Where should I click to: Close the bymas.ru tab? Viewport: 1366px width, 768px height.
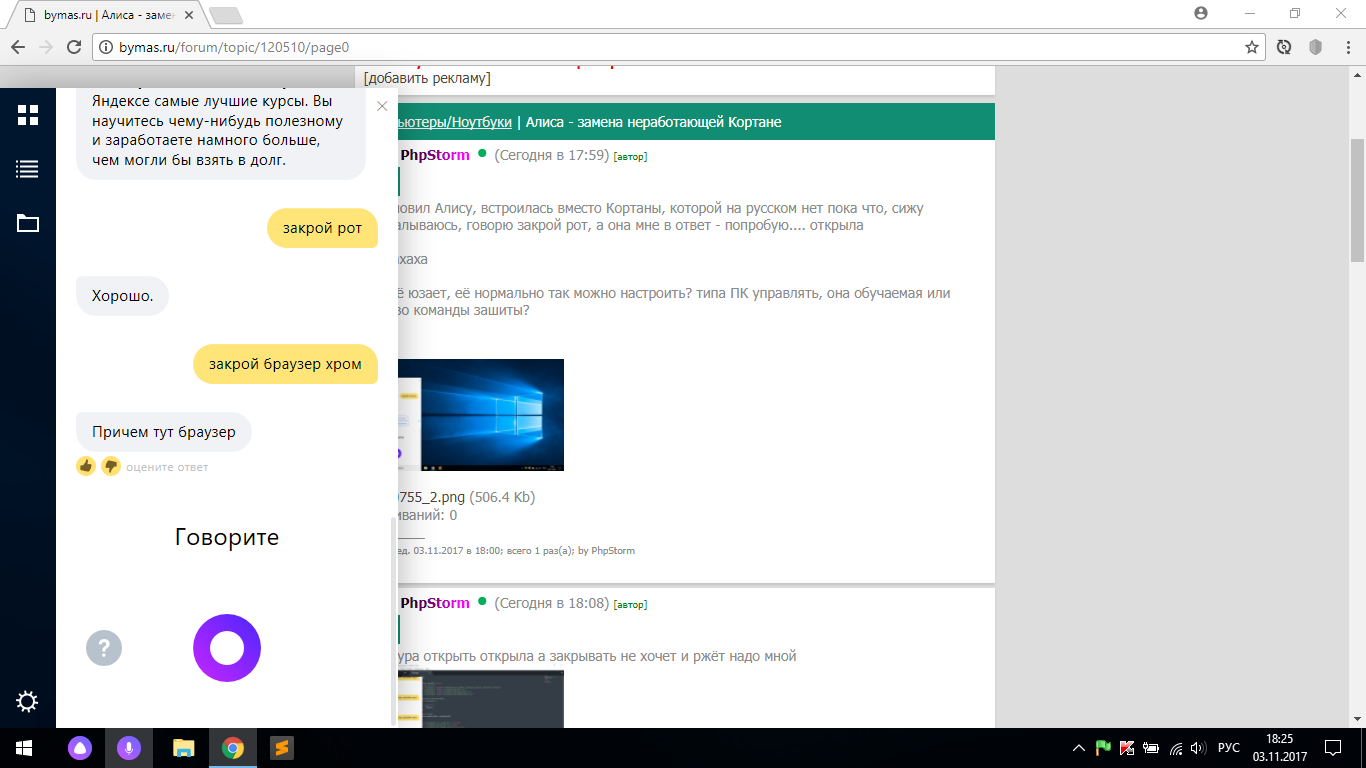pyautogui.click(x=189, y=16)
